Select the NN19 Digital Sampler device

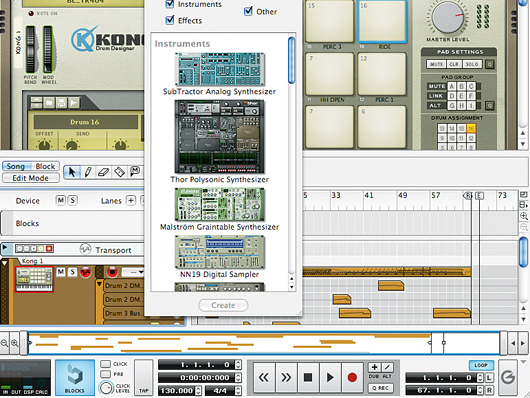[x=219, y=257]
